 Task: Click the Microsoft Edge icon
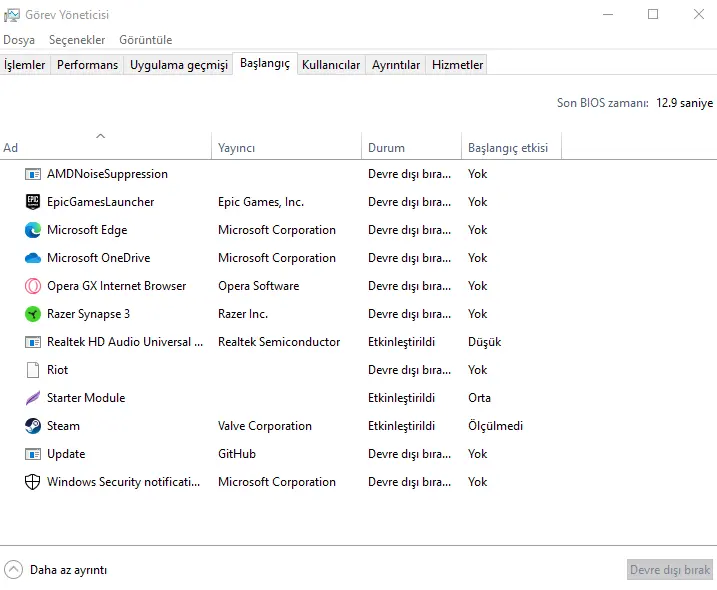32,230
